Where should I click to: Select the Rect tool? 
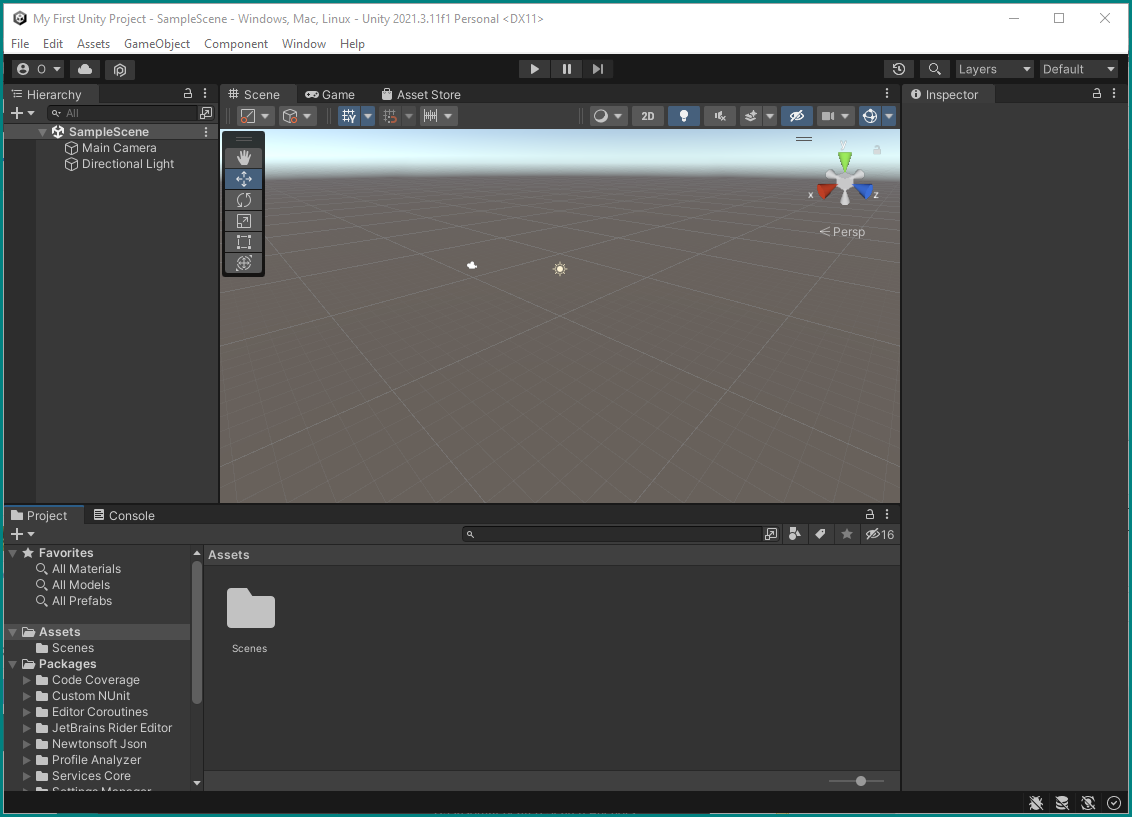244,242
